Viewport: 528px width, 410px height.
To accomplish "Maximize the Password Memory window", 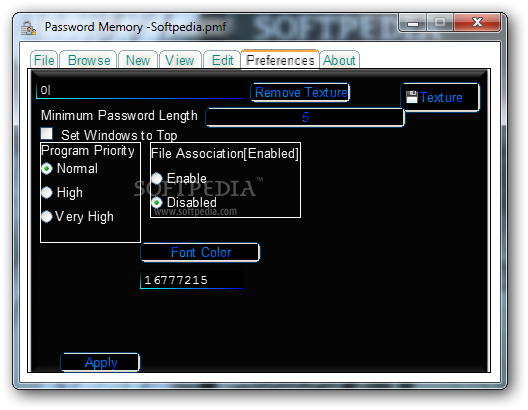I will point(440,23).
